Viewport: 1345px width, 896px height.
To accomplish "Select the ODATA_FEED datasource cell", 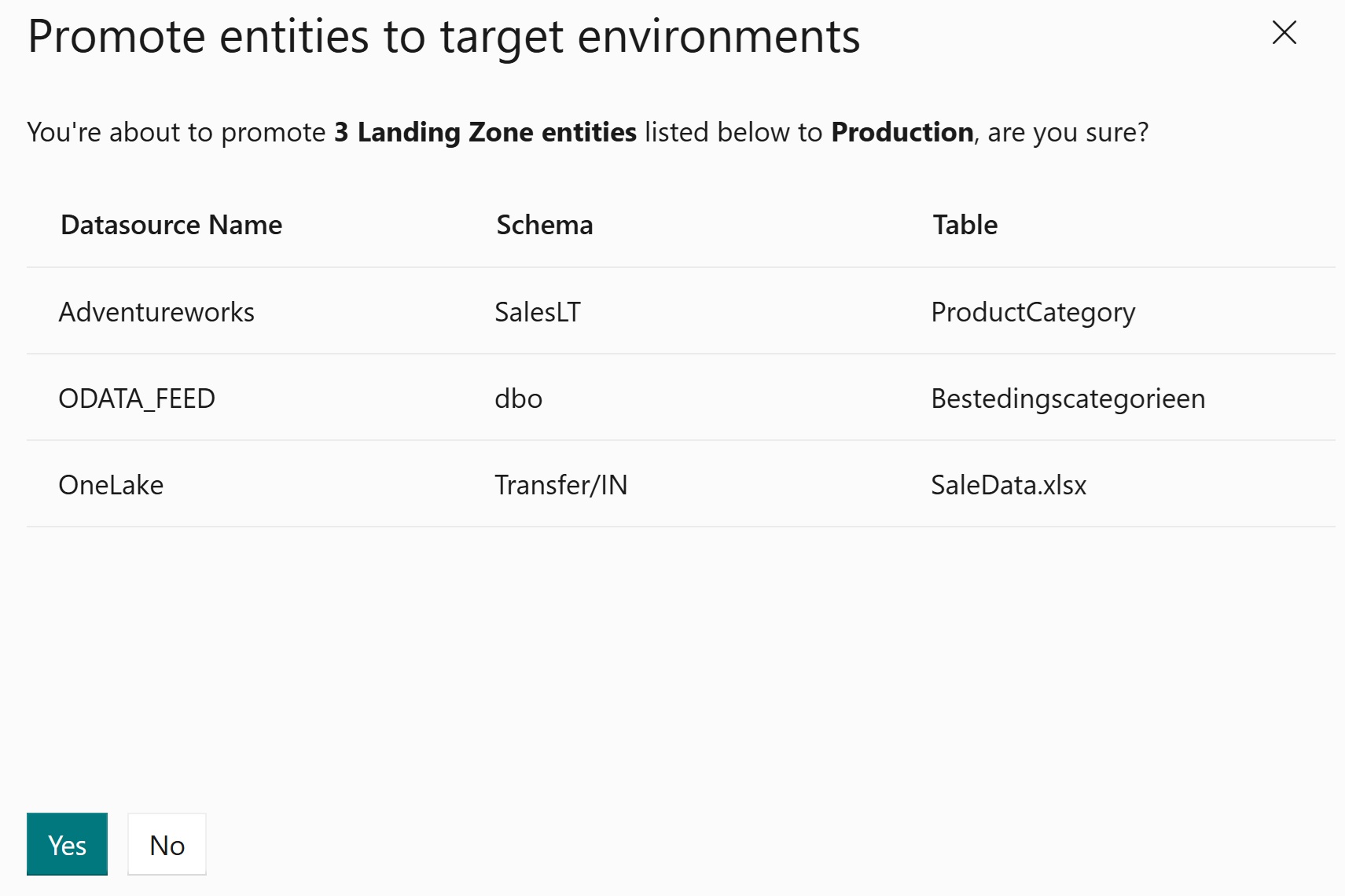I will tap(137, 398).
